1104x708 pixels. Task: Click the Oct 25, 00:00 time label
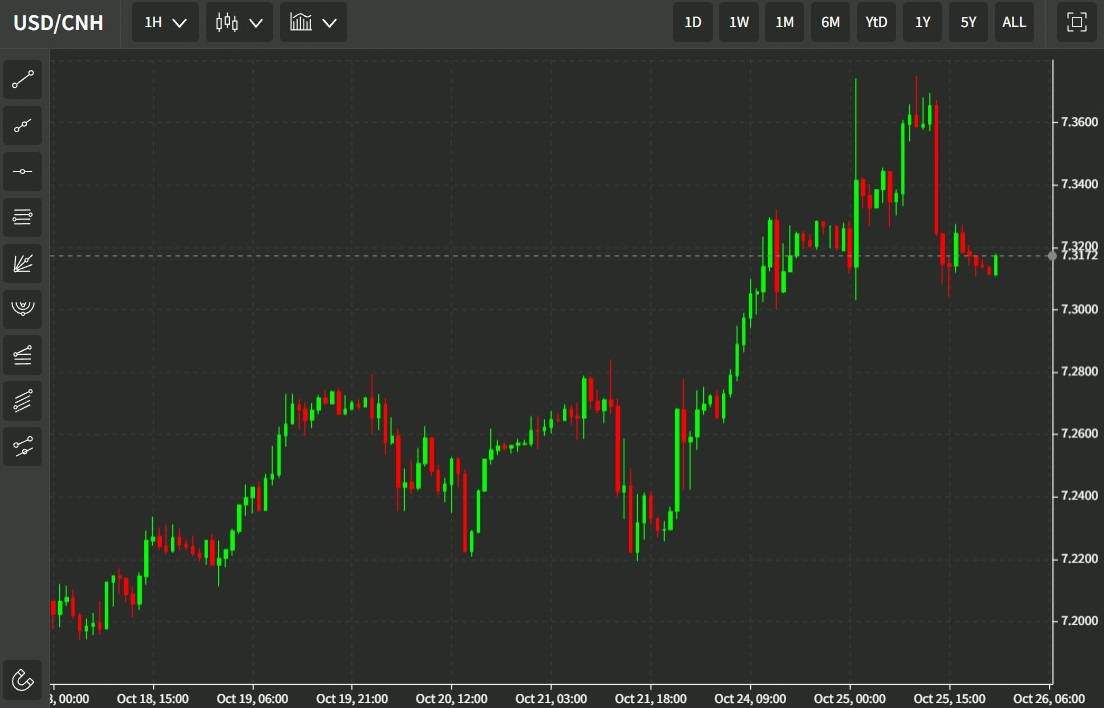tap(850, 699)
